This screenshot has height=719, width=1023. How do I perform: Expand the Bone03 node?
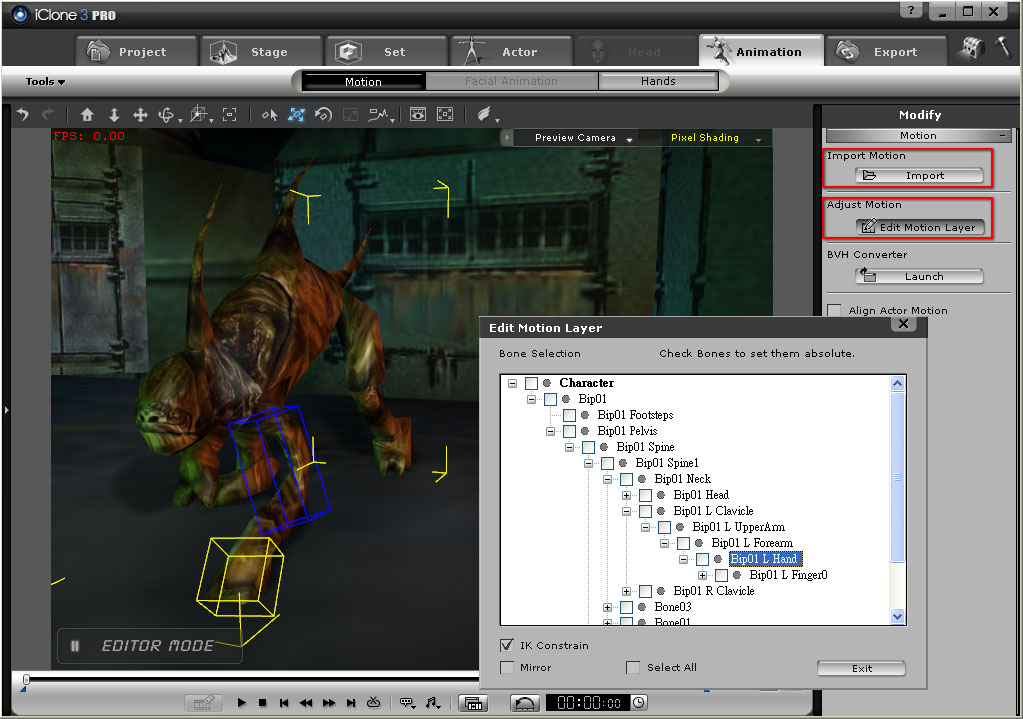pos(607,607)
